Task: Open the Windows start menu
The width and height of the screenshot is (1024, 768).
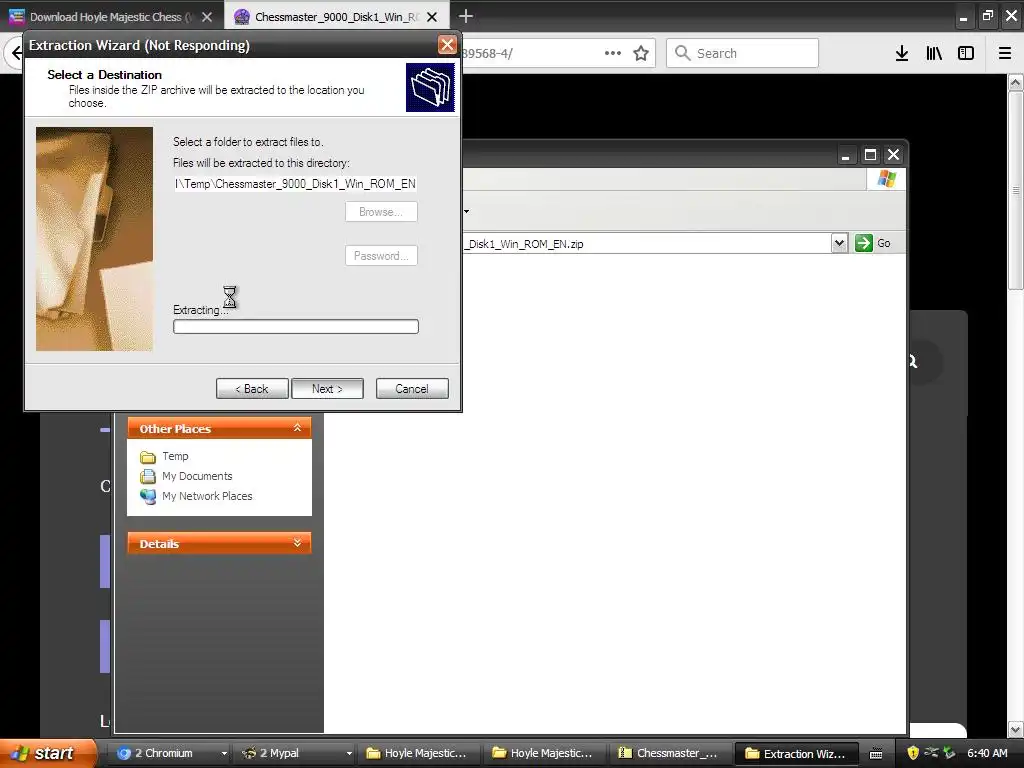Action: tap(47, 753)
